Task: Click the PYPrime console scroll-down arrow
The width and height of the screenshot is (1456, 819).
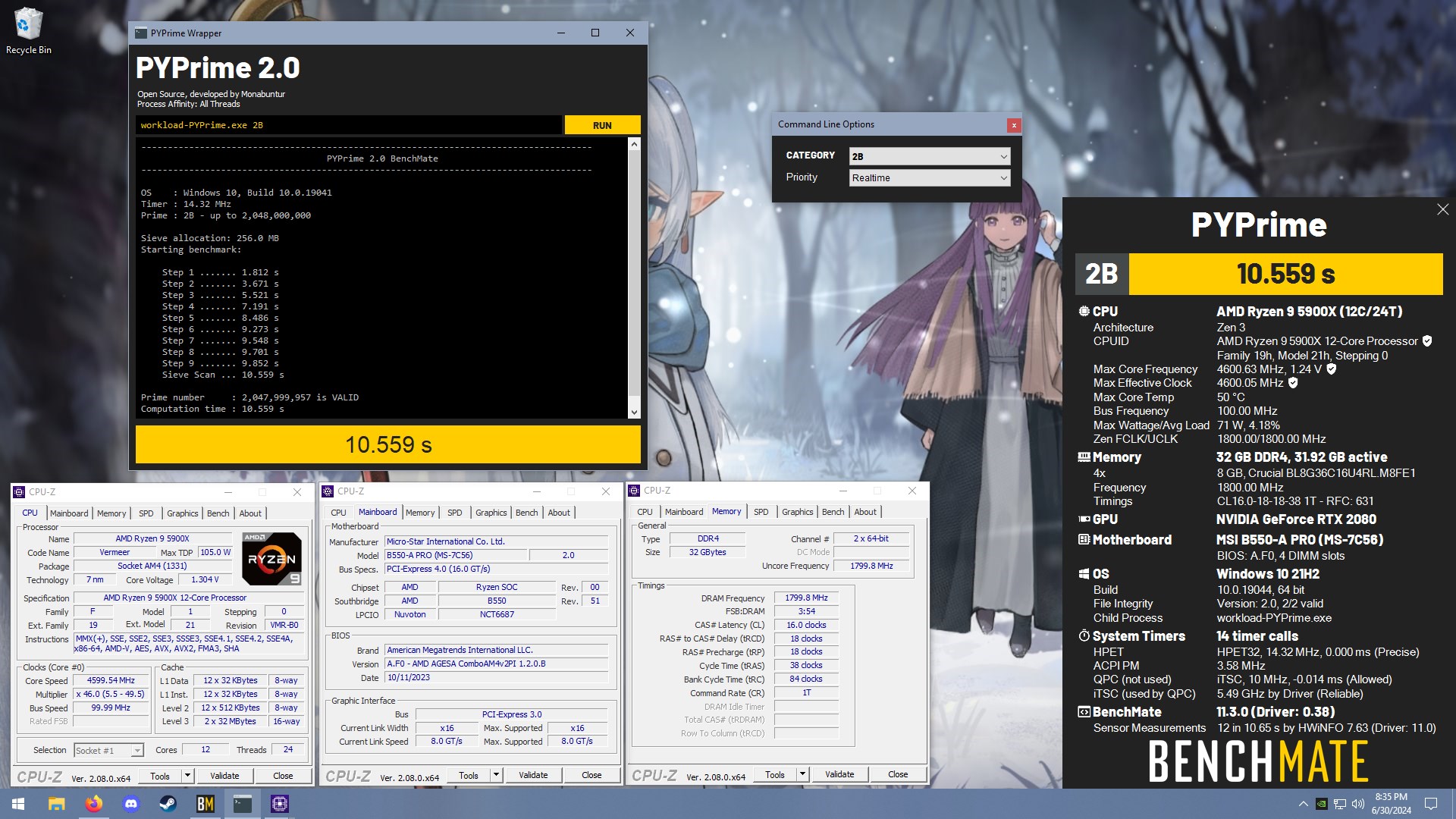Action: tap(634, 412)
